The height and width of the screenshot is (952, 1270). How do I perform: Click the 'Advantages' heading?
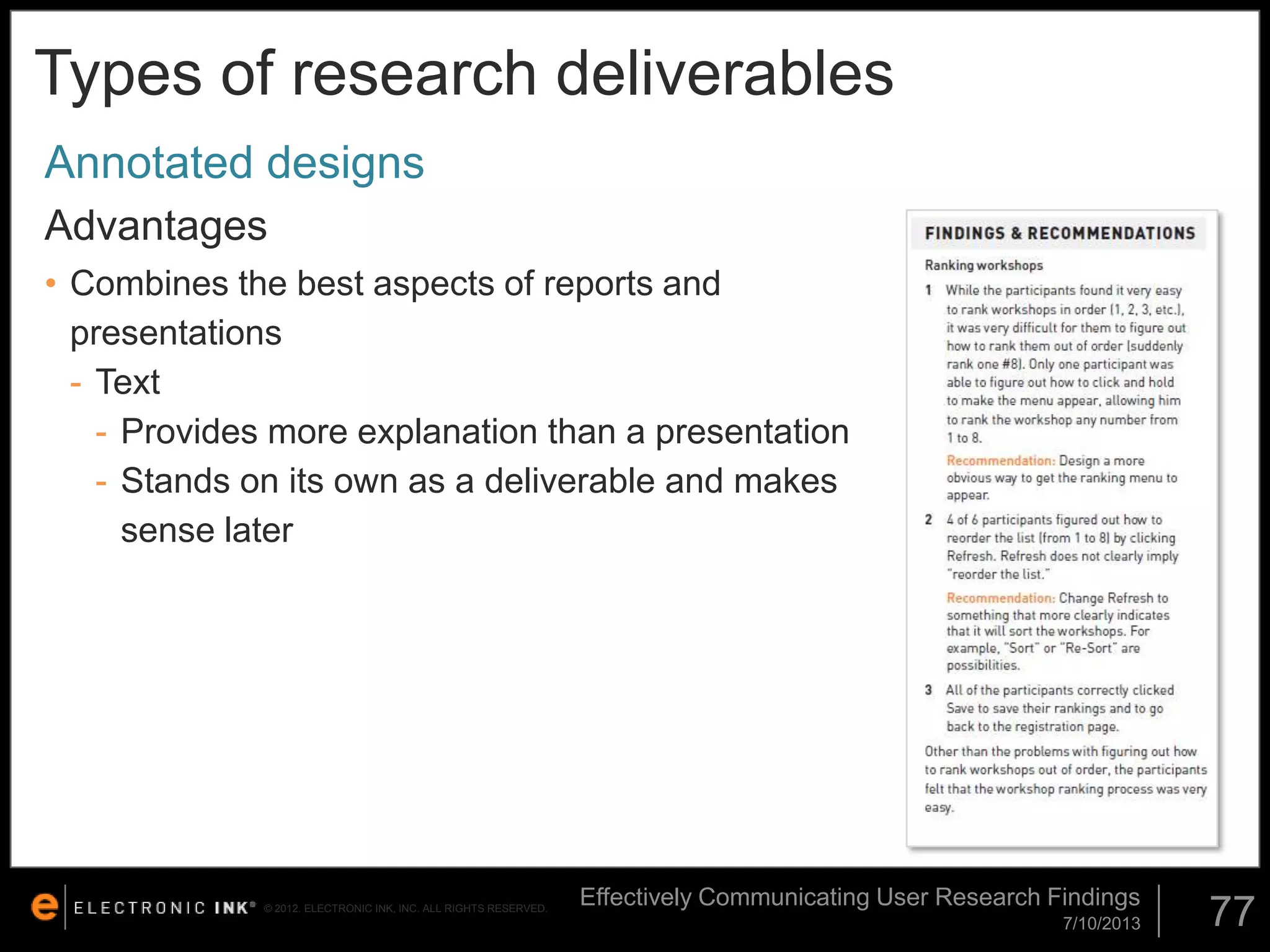point(156,226)
